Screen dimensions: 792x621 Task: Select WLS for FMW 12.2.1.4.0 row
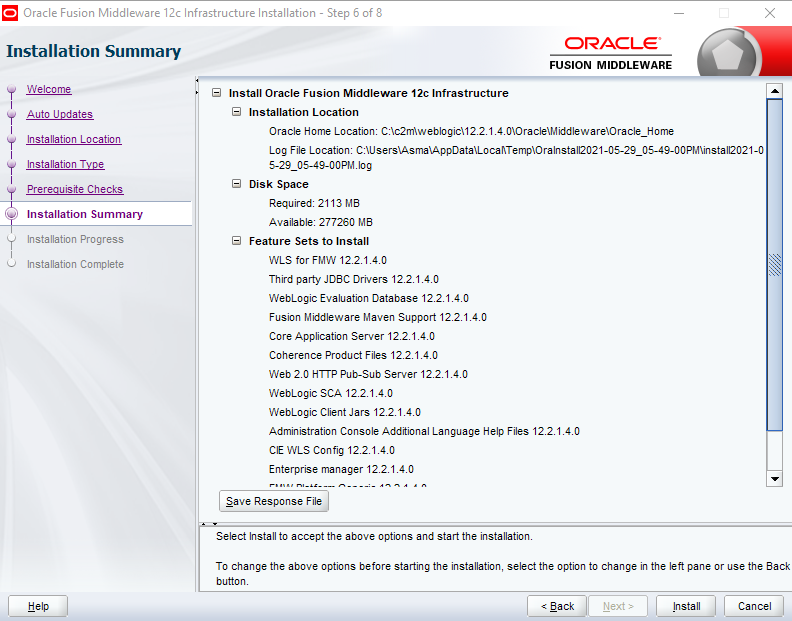(328, 260)
